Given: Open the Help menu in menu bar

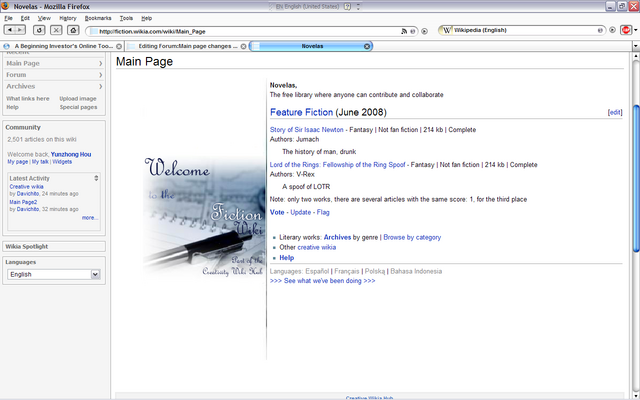Looking at the screenshot, I should coord(147,18).
